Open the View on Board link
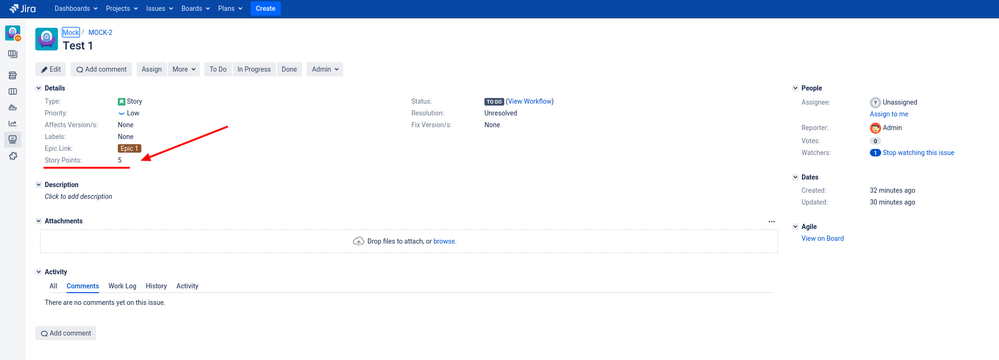Viewport: 999px width, 360px height. [x=823, y=238]
